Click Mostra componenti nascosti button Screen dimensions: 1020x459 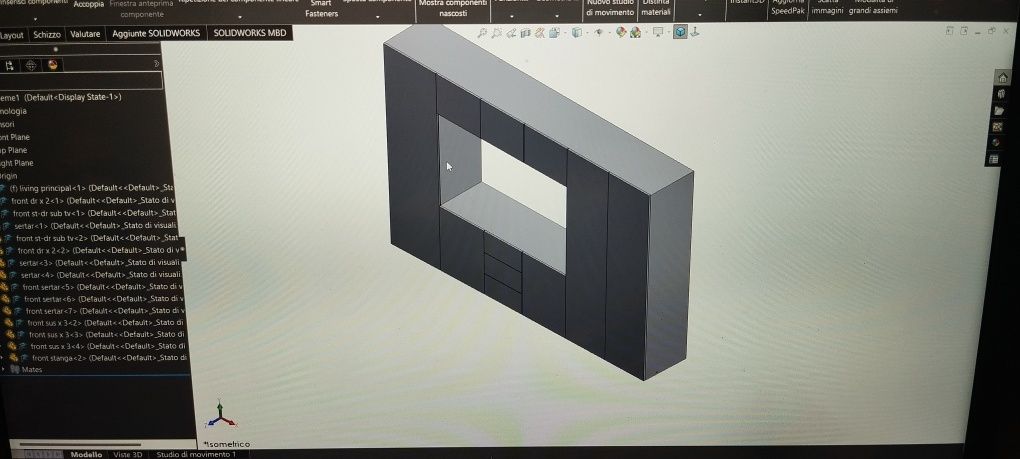(x=453, y=8)
